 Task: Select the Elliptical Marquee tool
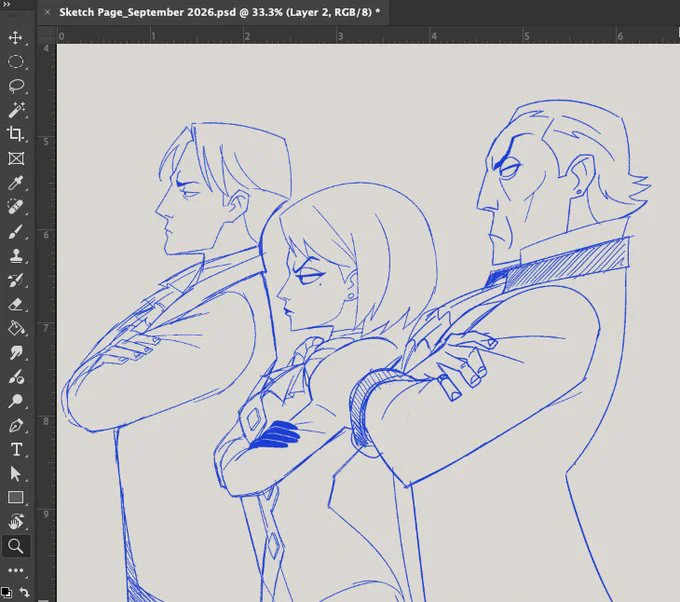click(16, 62)
